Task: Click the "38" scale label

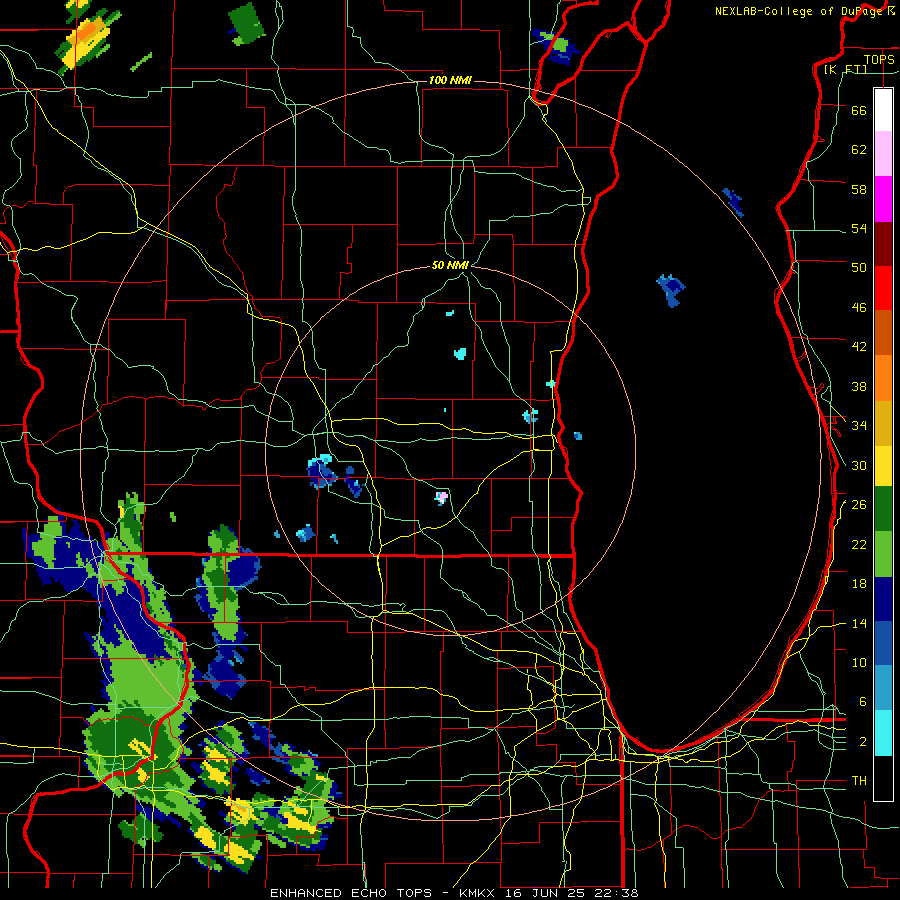Action: click(859, 386)
